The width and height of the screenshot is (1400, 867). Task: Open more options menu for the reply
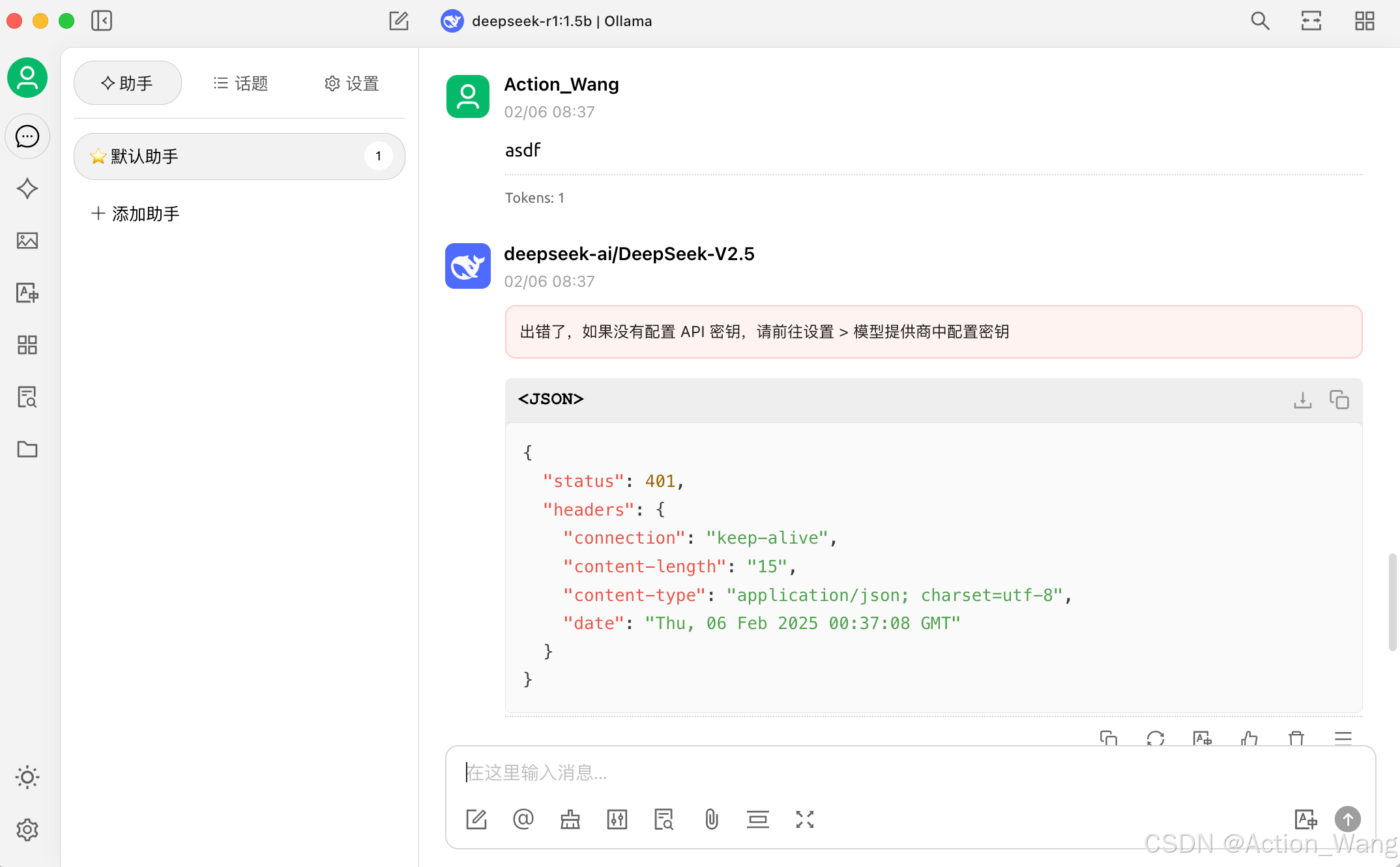click(x=1343, y=738)
